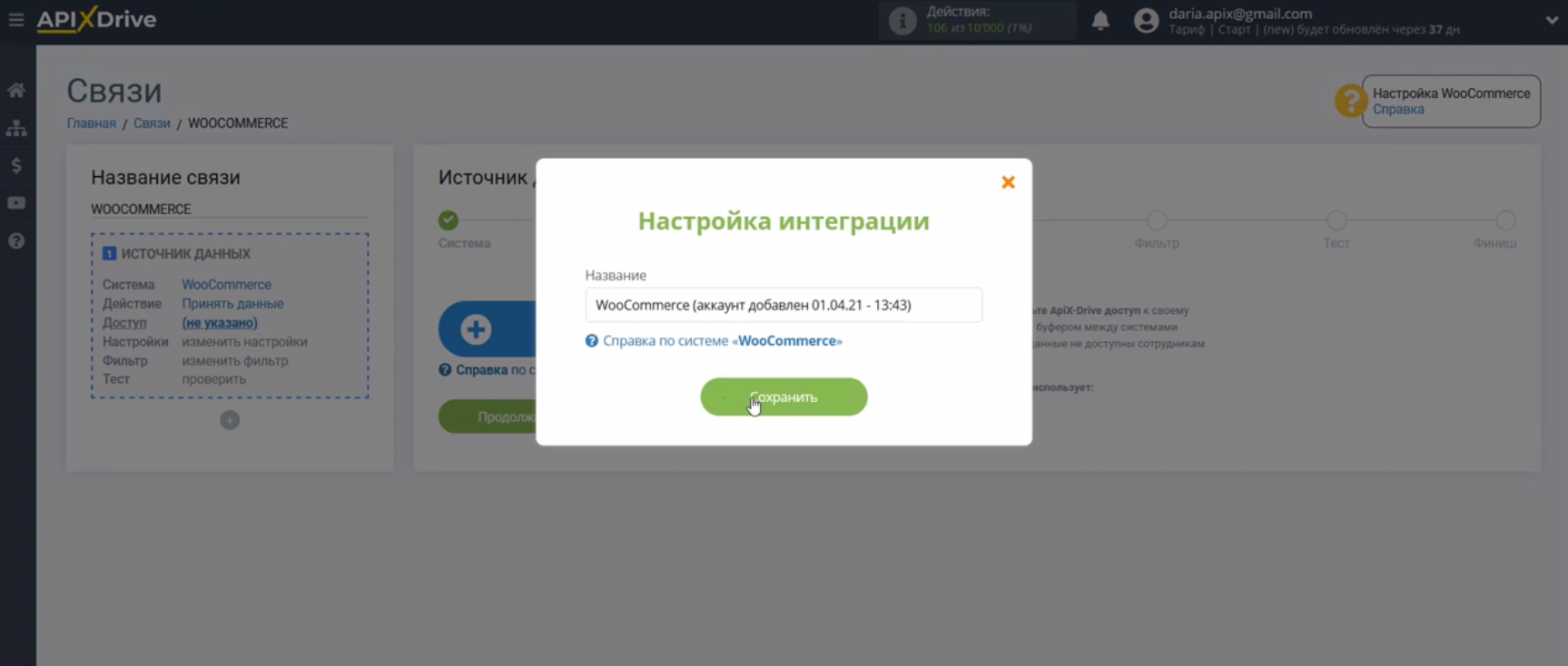1568x666 pixels.
Task: Click the проверить test link
Action: (213, 379)
